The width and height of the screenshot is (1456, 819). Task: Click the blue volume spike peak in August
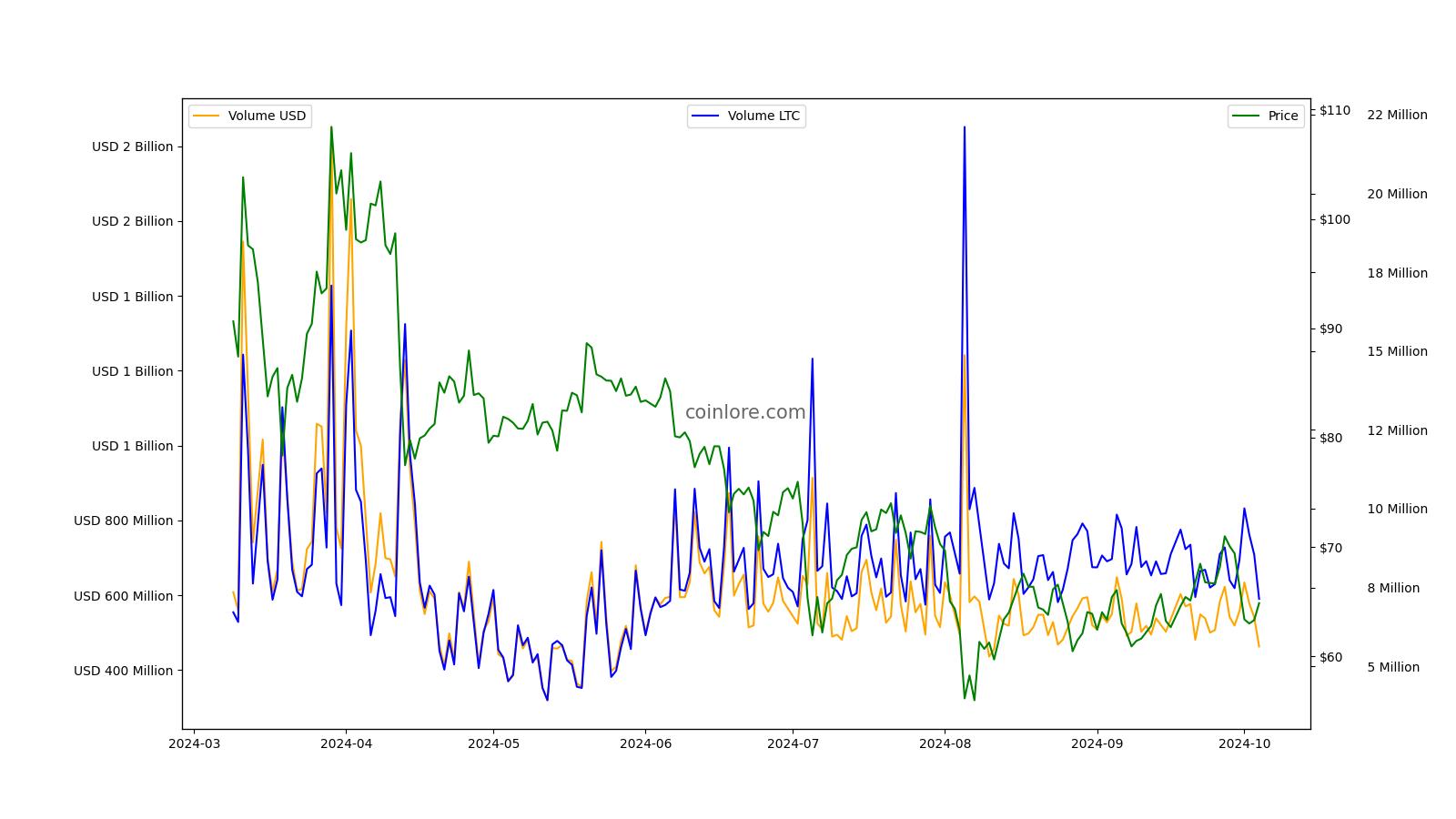point(965,127)
